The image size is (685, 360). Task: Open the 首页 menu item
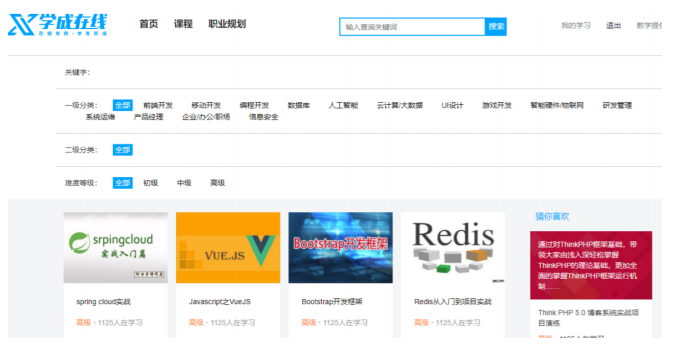pos(149,24)
